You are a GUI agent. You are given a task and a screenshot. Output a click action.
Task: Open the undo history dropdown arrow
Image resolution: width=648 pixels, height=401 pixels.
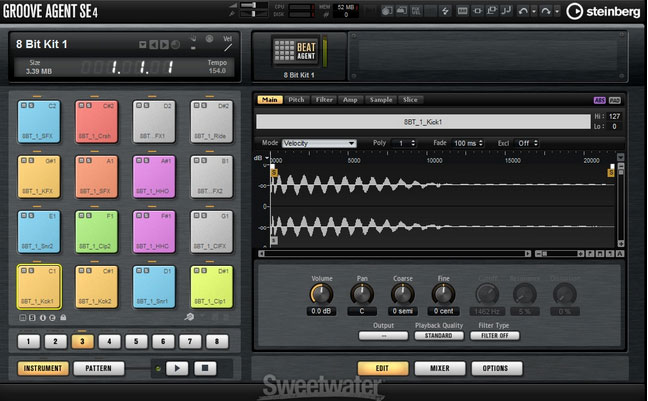click(534, 12)
